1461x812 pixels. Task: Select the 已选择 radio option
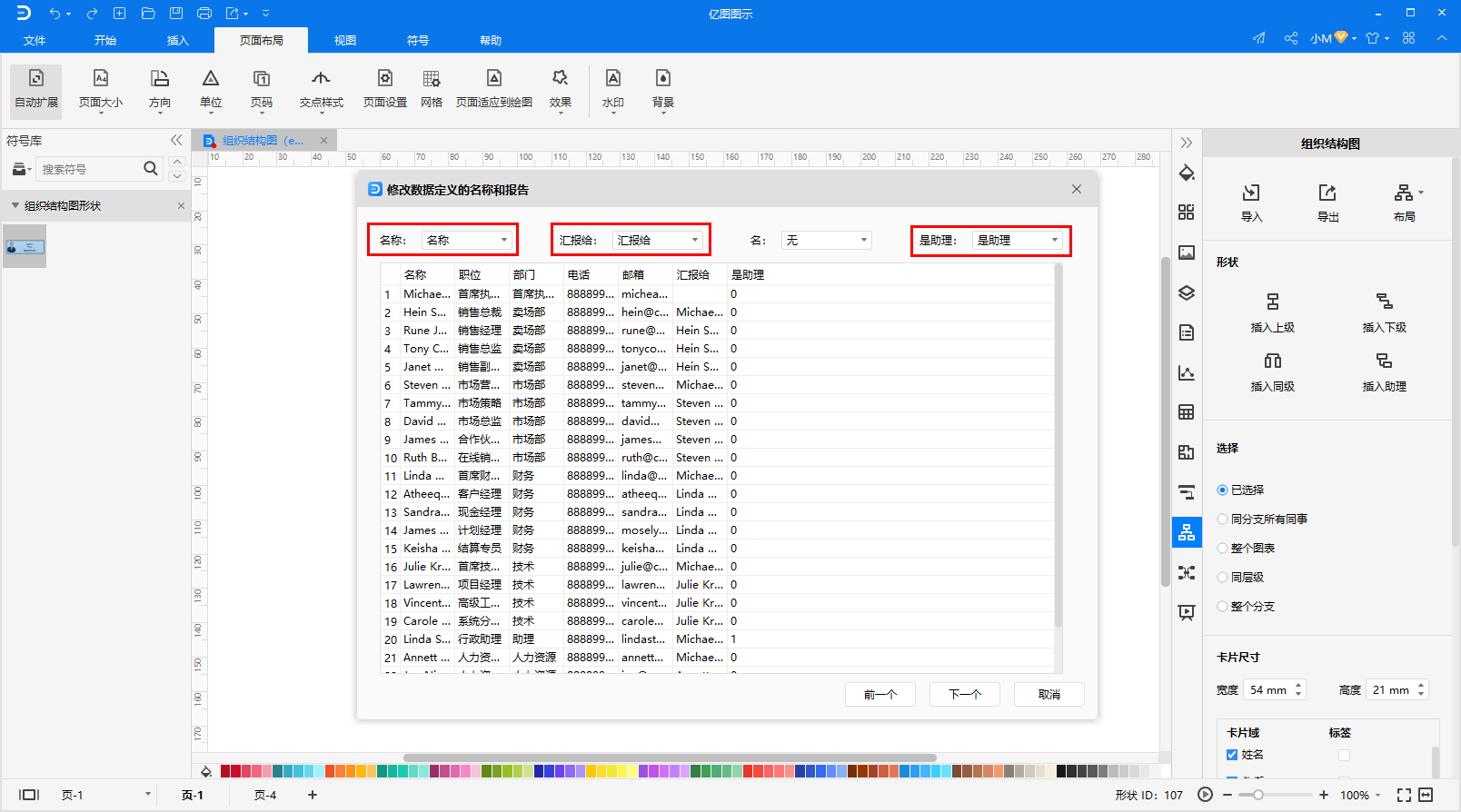pyautogui.click(x=1222, y=490)
